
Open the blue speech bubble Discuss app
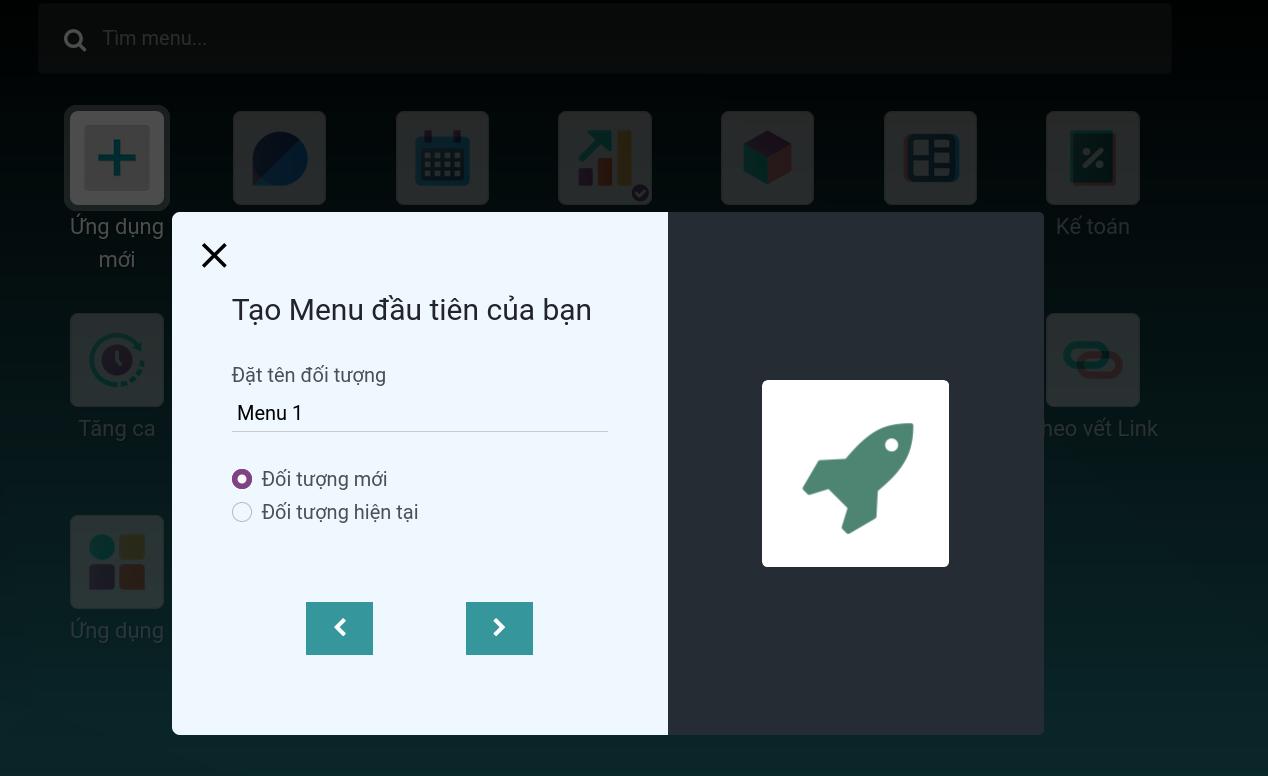point(280,158)
